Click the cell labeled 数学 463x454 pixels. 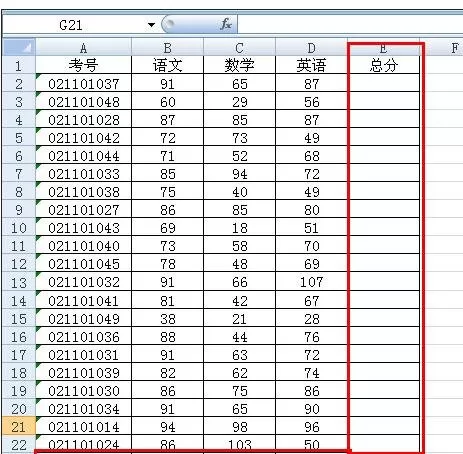(x=240, y=65)
